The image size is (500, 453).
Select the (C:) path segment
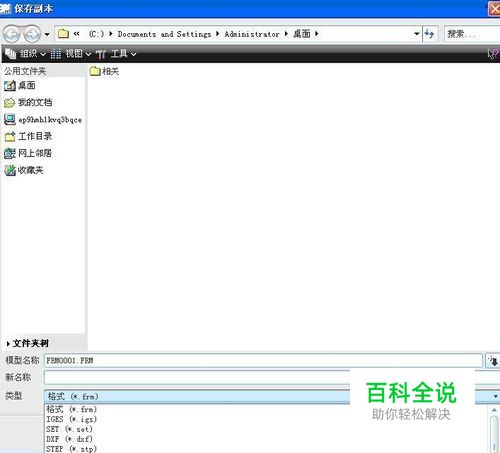click(x=96, y=34)
